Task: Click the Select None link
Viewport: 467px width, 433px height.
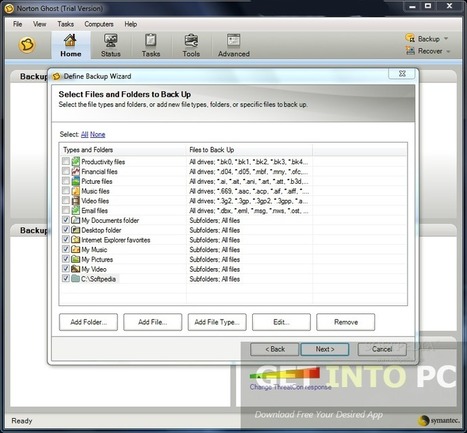Action: (98, 134)
